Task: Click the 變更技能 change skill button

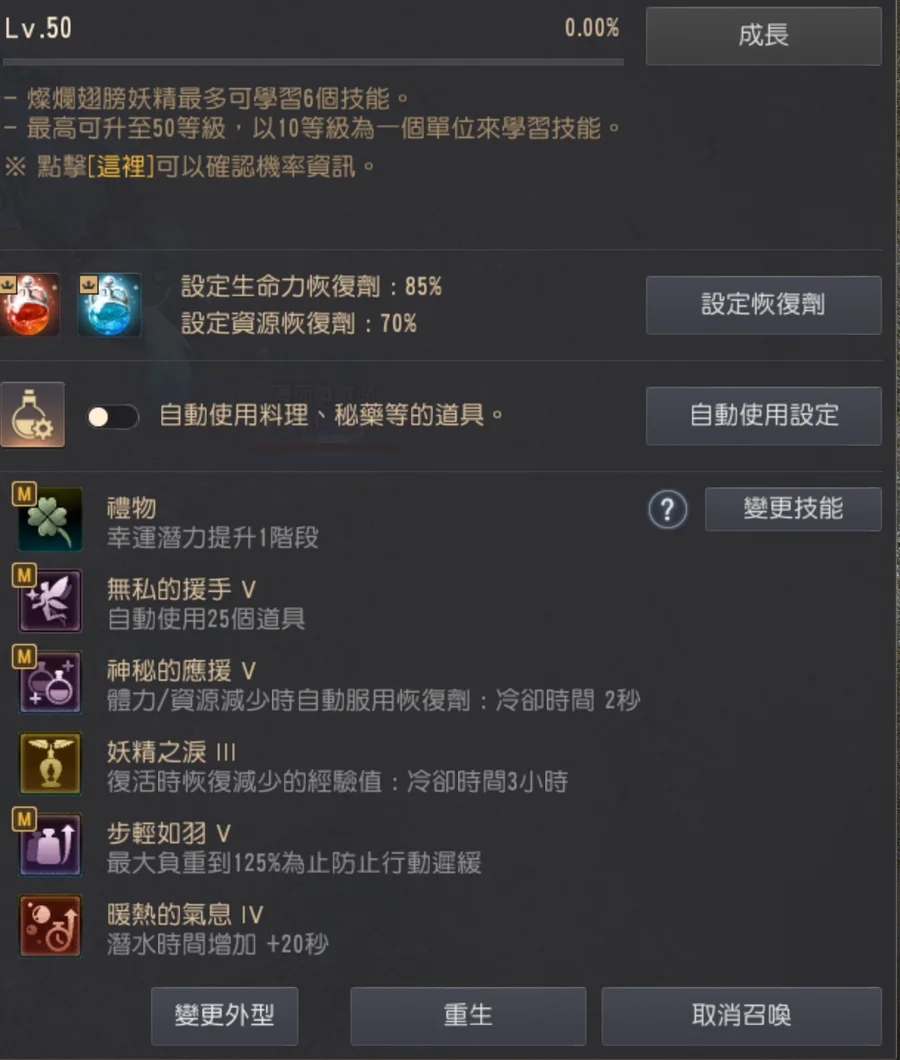Action: coord(793,509)
